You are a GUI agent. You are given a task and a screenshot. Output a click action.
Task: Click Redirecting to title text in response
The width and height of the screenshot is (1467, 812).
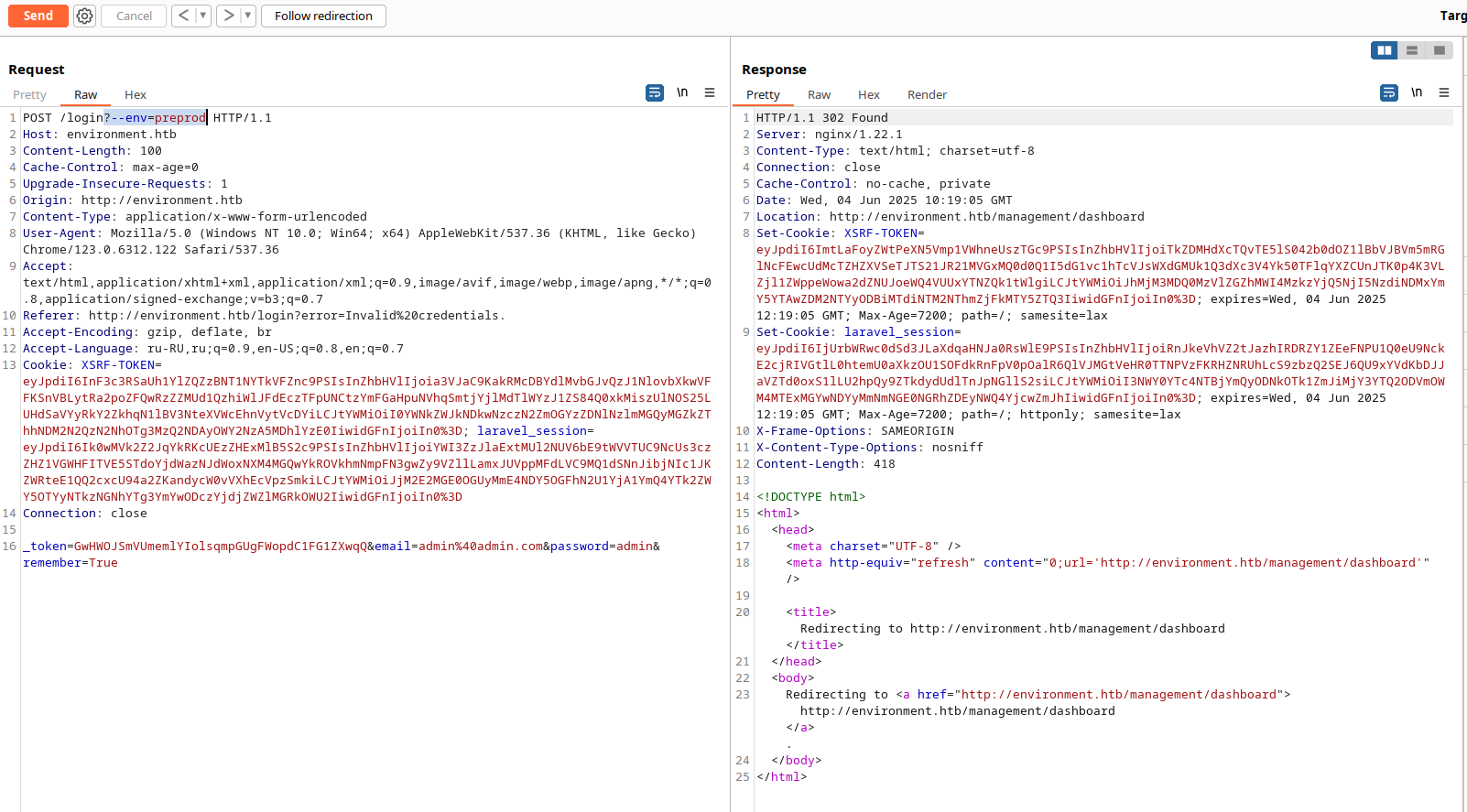tap(1013, 628)
